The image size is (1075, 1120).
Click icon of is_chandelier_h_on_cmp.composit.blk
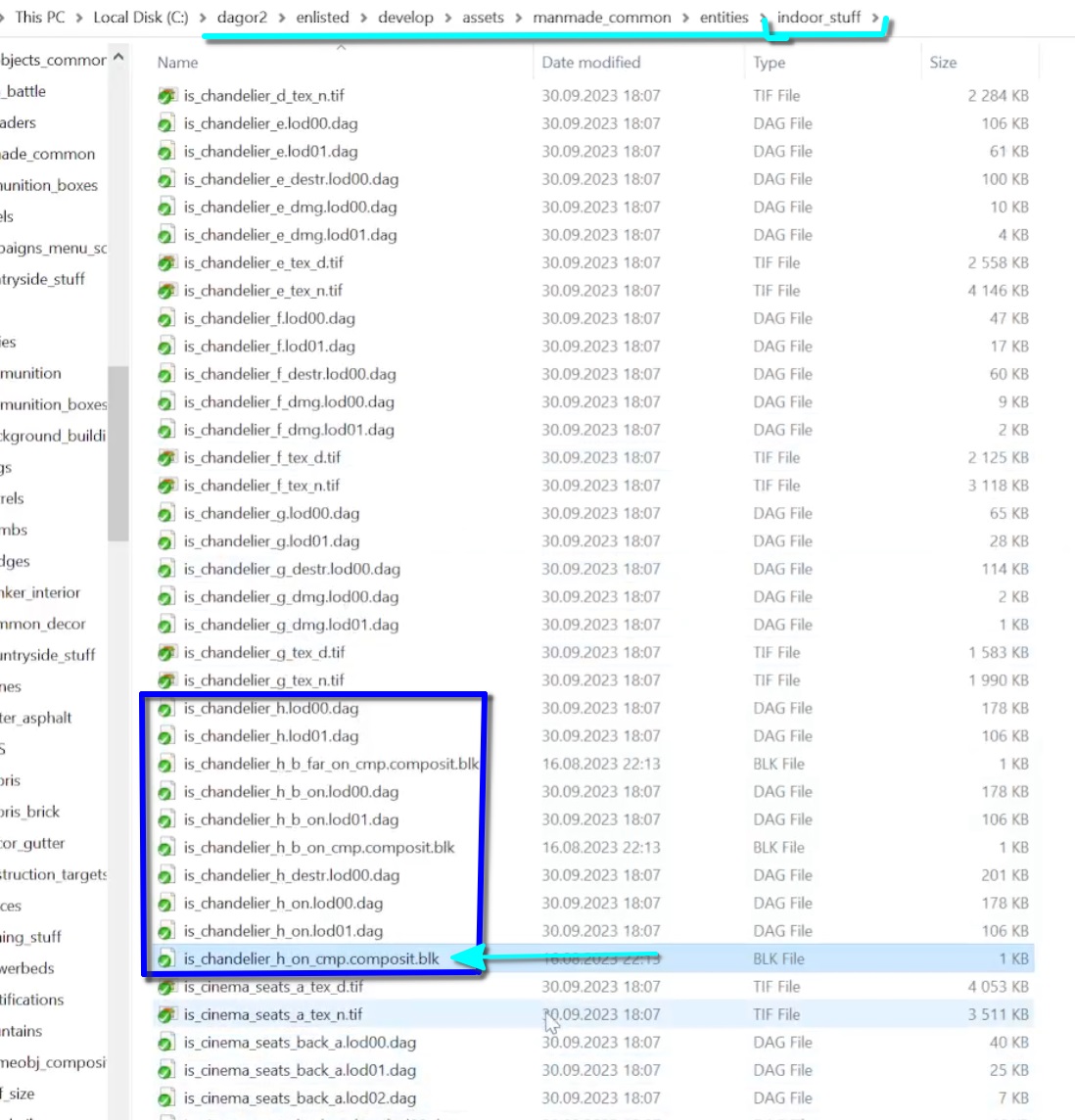(166, 959)
